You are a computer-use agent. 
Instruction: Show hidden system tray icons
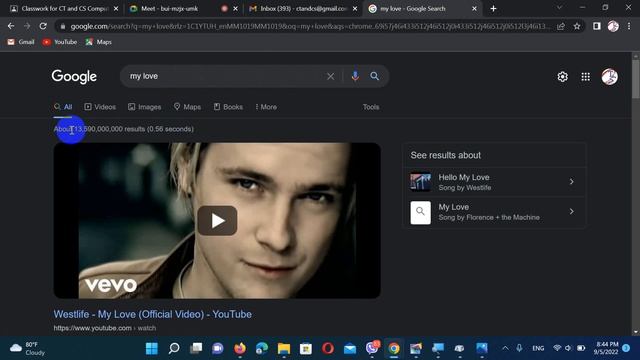[x=505, y=348]
